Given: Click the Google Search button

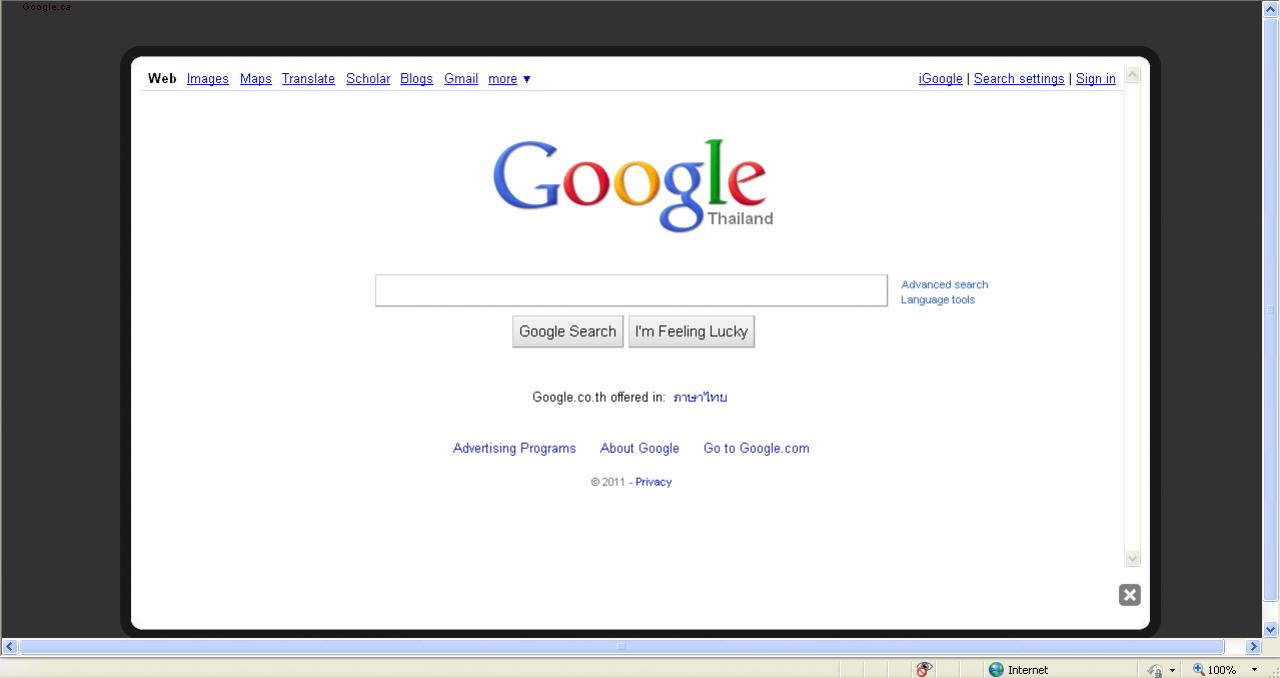Looking at the screenshot, I should (x=567, y=332).
